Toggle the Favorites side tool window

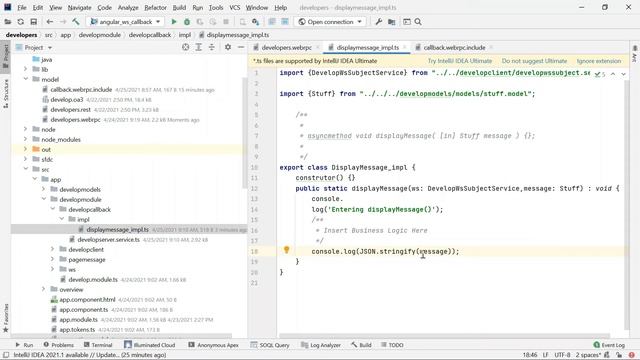coord(6,318)
